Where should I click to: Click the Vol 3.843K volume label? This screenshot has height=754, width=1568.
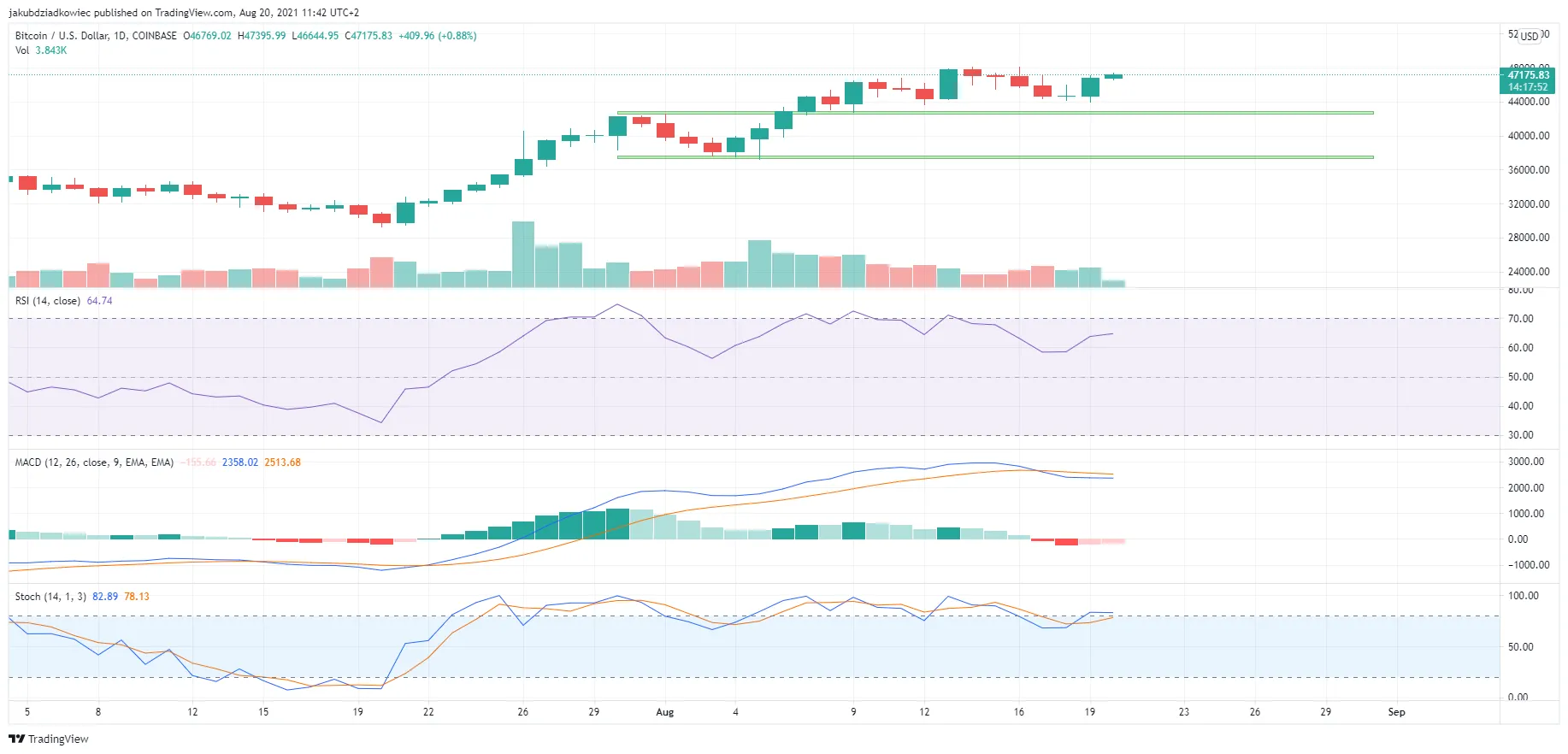[41, 50]
